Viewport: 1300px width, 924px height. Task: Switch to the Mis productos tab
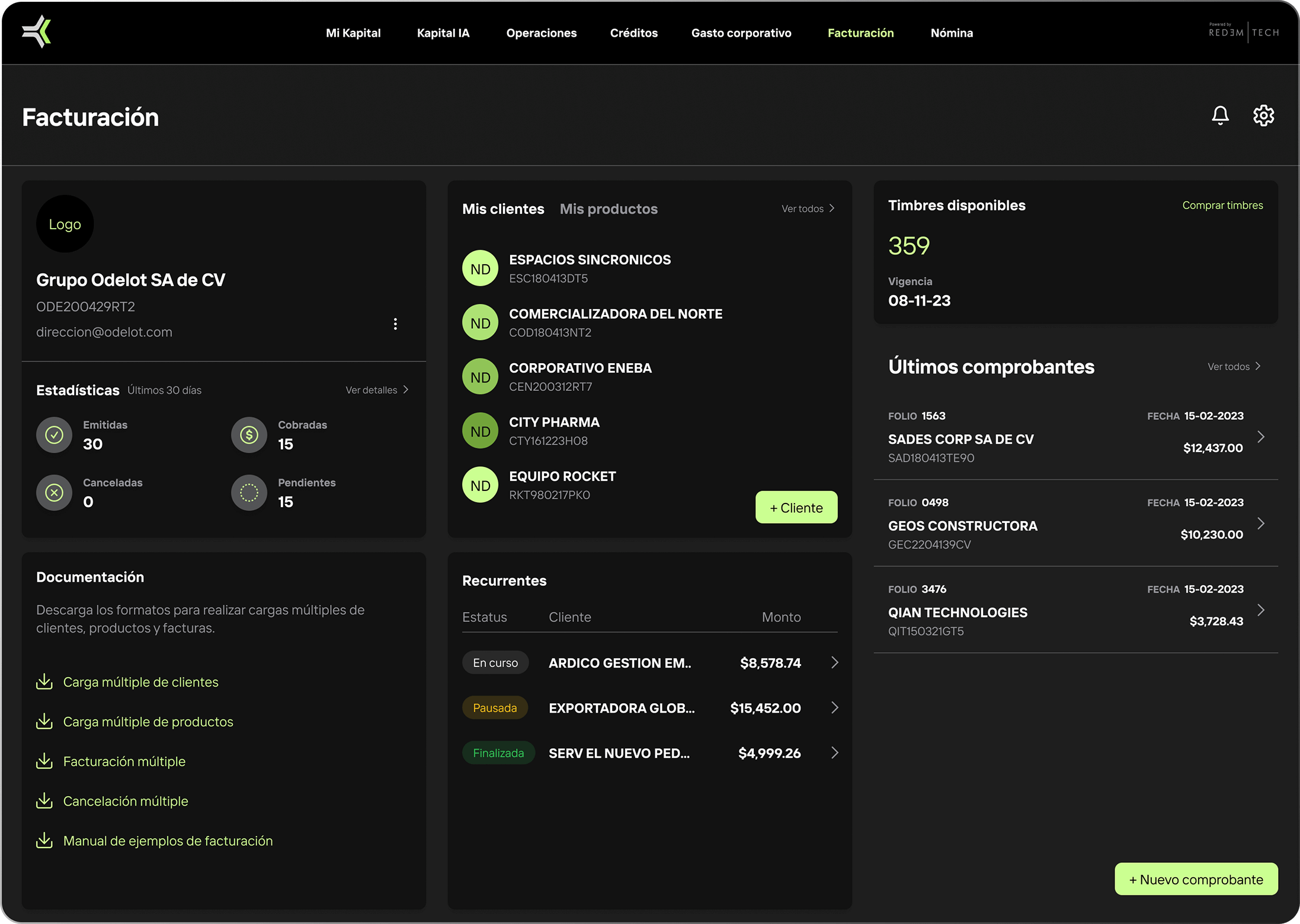click(609, 209)
